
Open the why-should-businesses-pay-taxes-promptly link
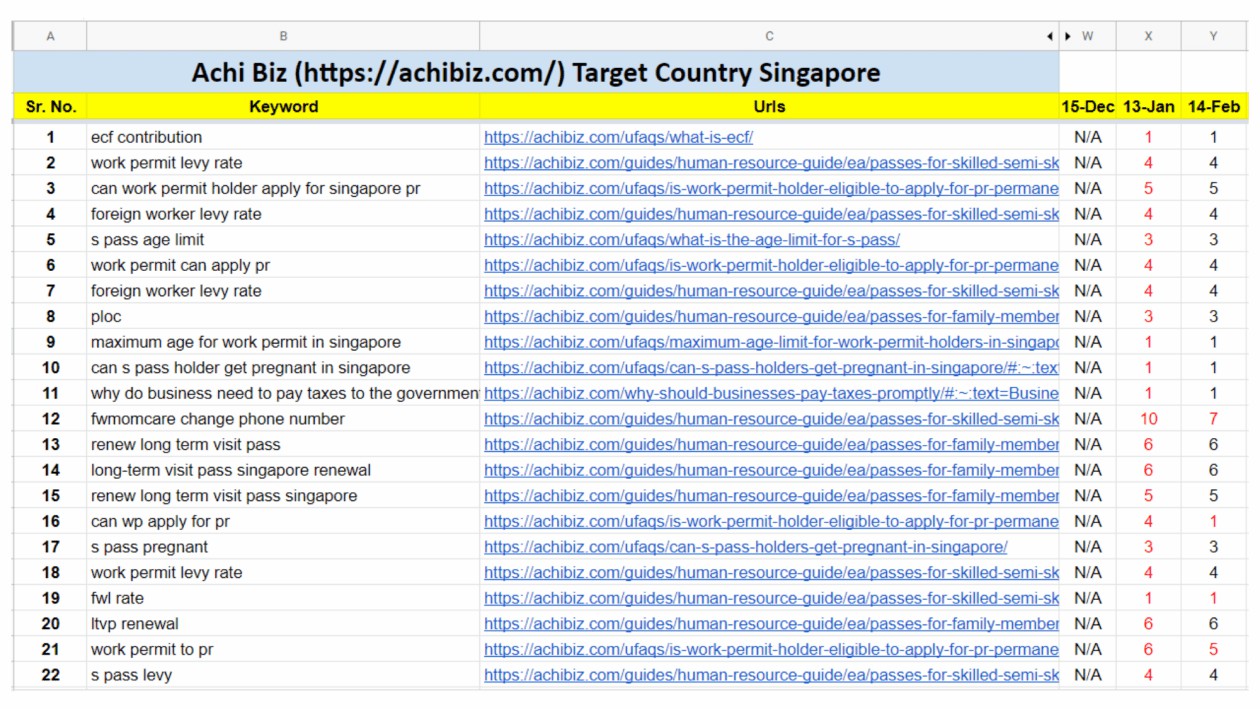(770, 394)
